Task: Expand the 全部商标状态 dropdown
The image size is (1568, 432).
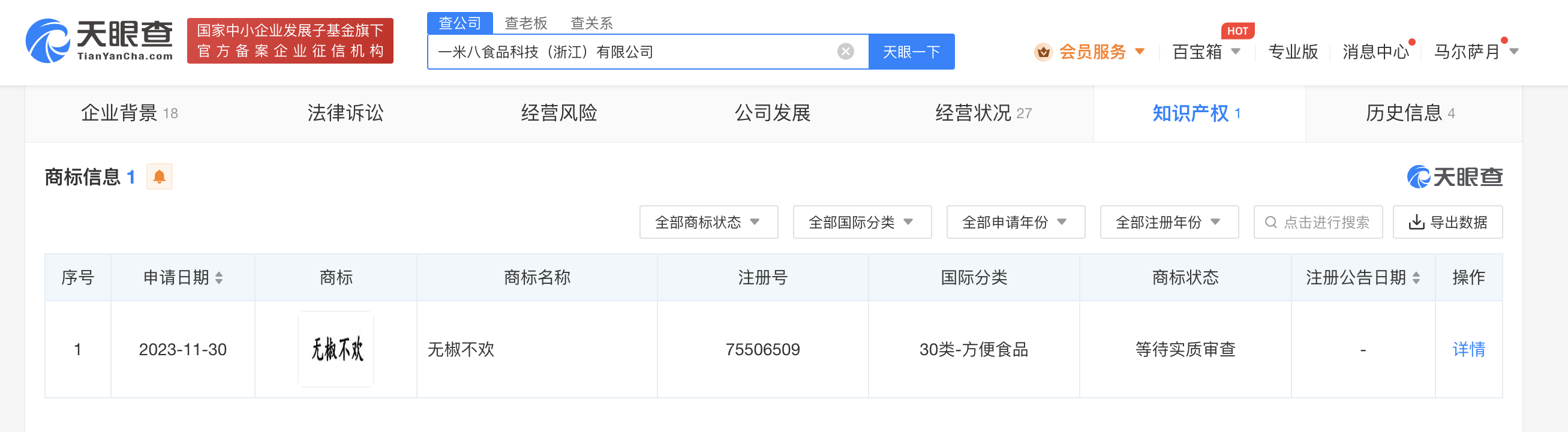Action: pos(708,222)
